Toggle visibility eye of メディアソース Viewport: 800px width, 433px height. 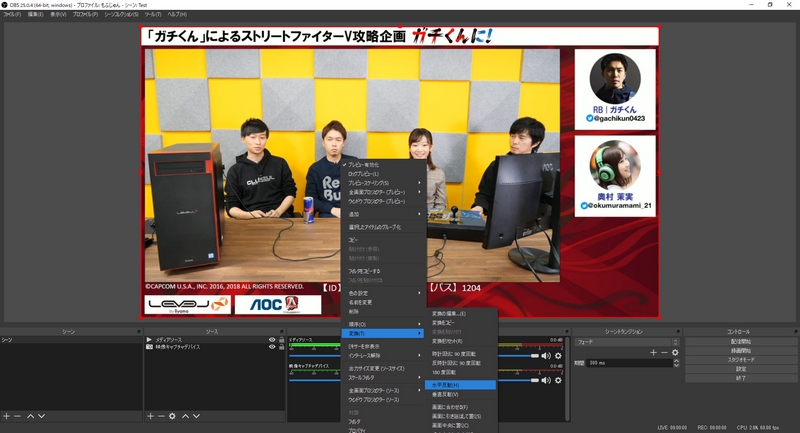click(x=272, y=340)
